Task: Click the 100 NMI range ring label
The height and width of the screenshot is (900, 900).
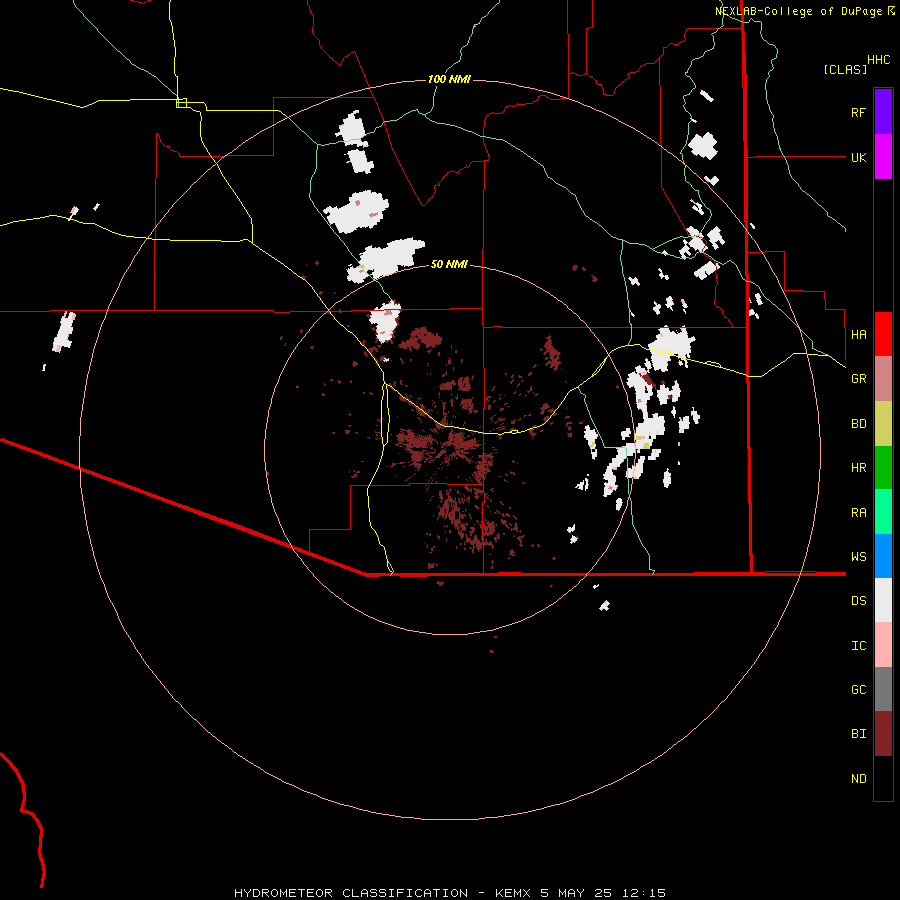Action: pos(449,79)
